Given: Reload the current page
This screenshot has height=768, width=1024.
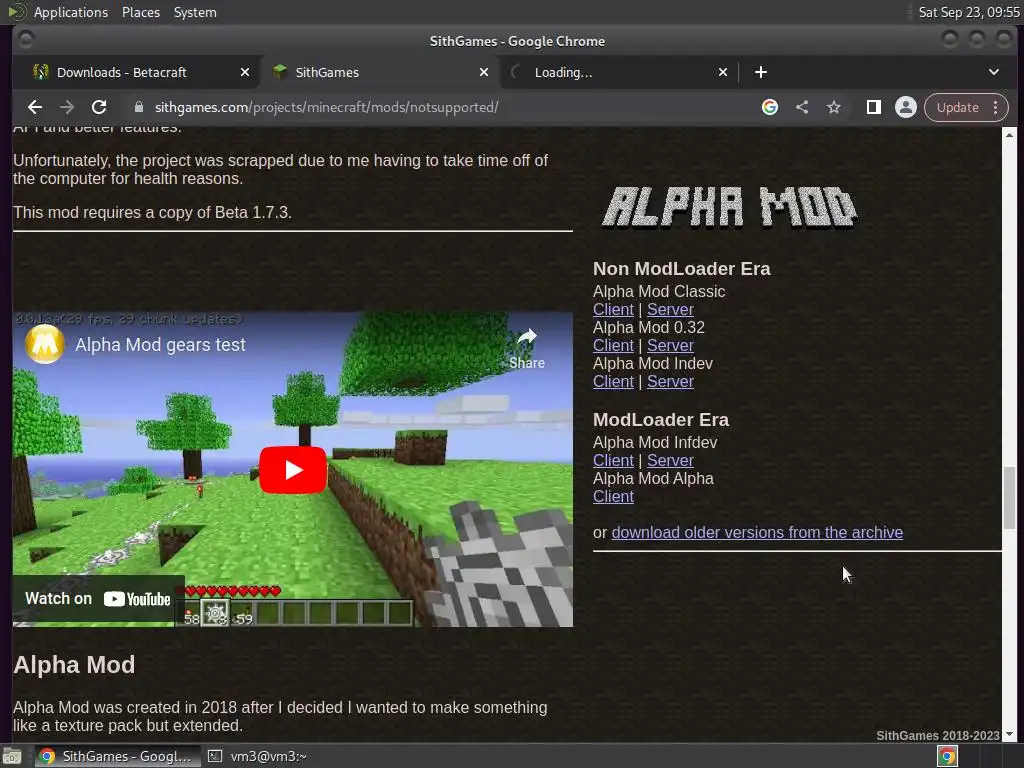Looking at the screenshot, I should point(99,107).
